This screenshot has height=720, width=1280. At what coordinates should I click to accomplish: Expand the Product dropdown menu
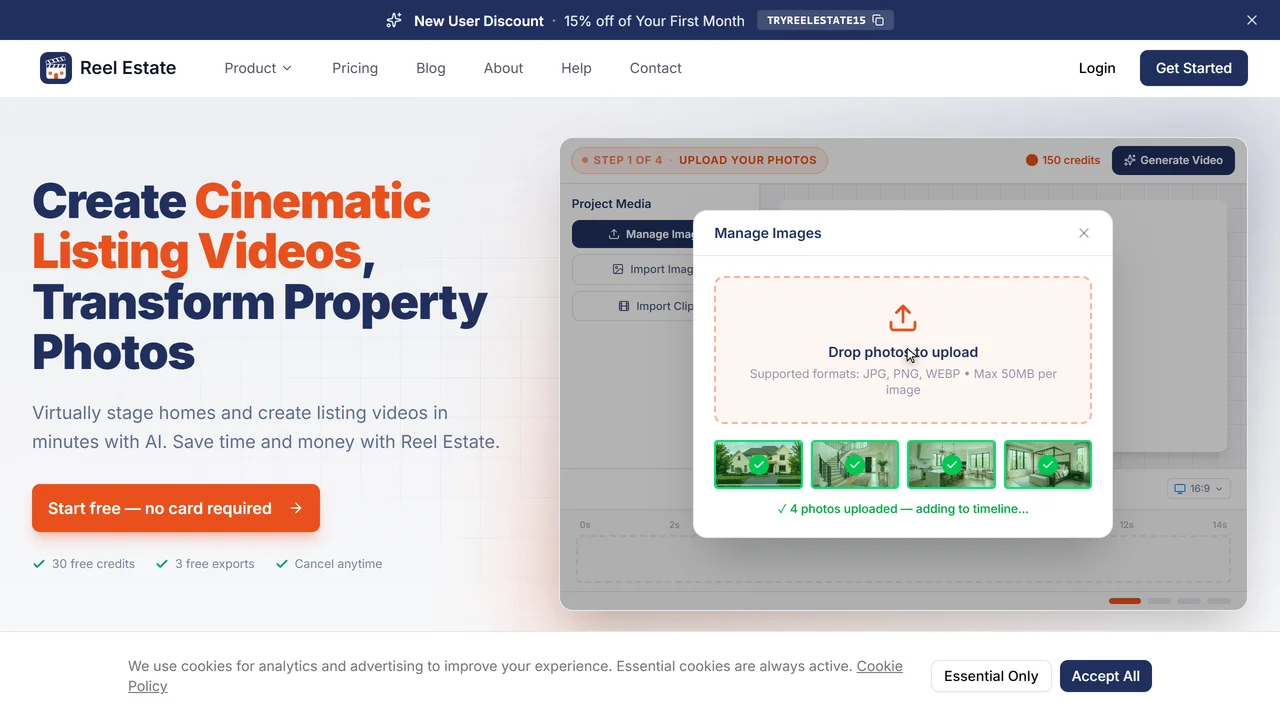pos(258,68)
